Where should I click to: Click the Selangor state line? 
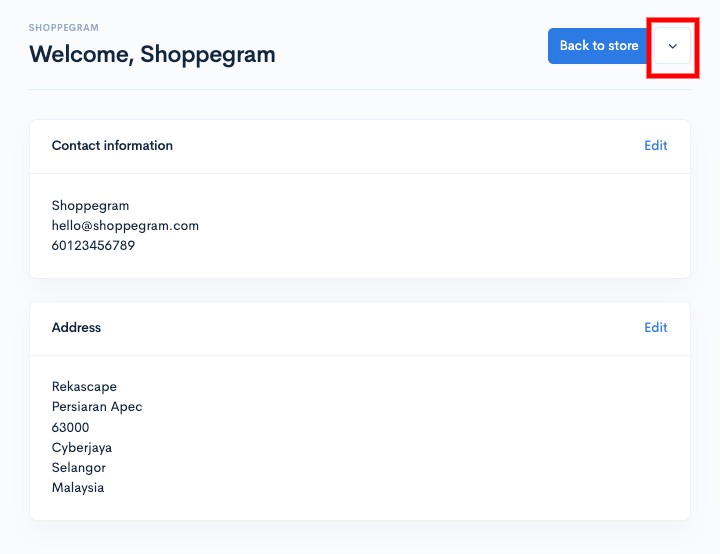(79, 468)
